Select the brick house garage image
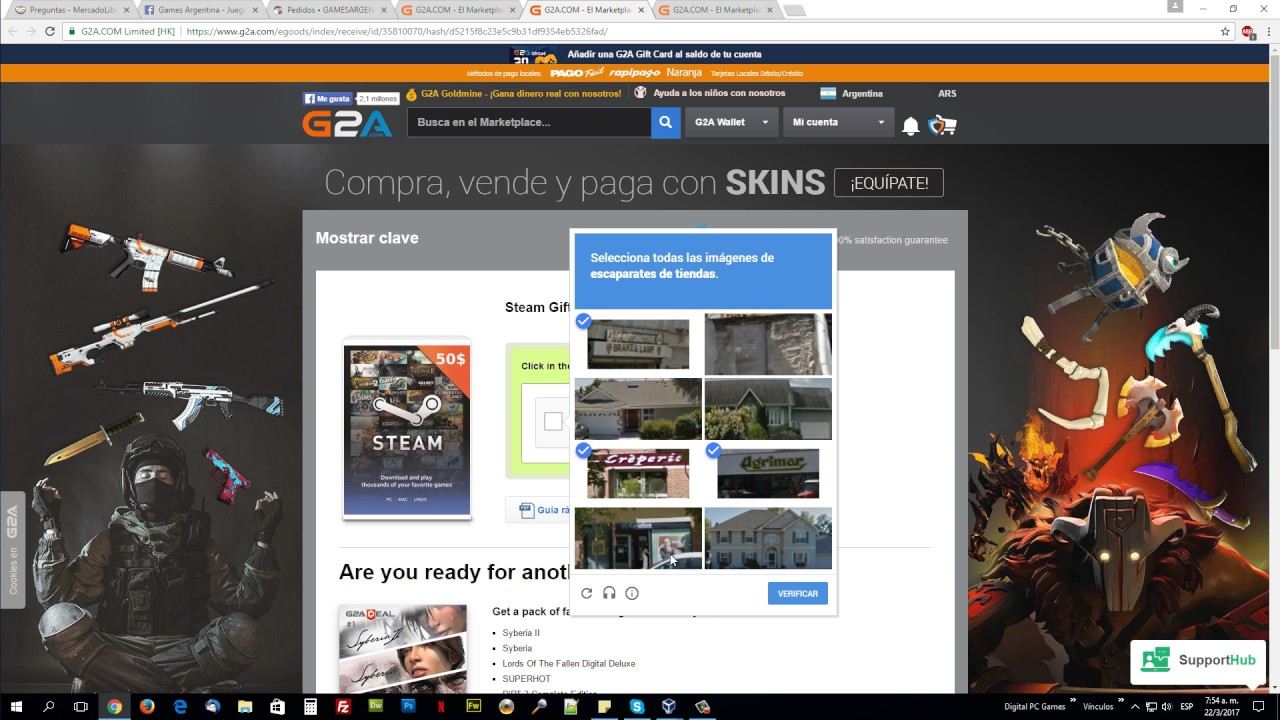Screen dimensions: 1280x720 (x=638, y=409)
